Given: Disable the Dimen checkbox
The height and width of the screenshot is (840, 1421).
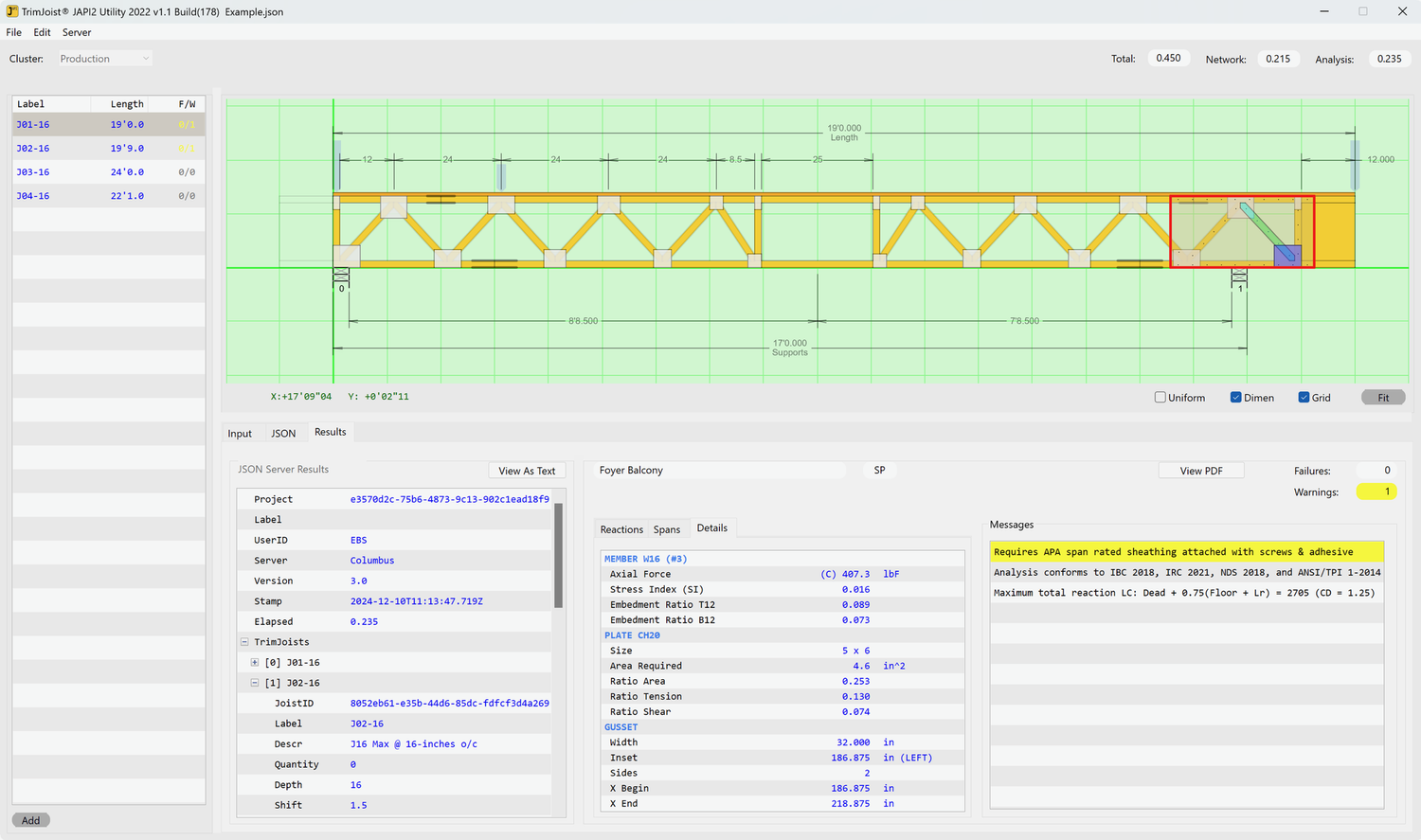Looking at the screenshot, I should [x=1234, y=397].
